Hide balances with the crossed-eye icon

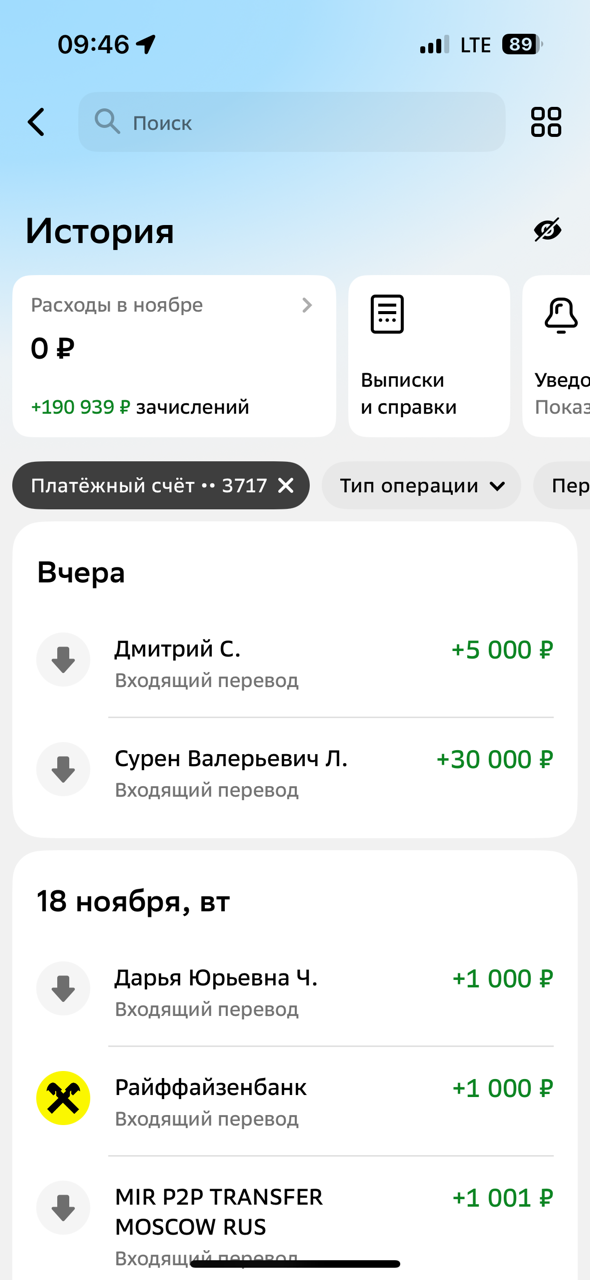click(x=549, y=230)
